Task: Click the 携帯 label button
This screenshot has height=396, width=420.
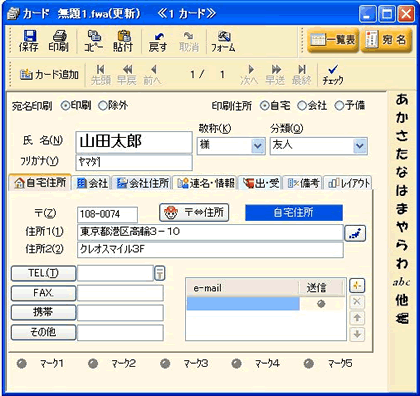Action: click(43, 313)
